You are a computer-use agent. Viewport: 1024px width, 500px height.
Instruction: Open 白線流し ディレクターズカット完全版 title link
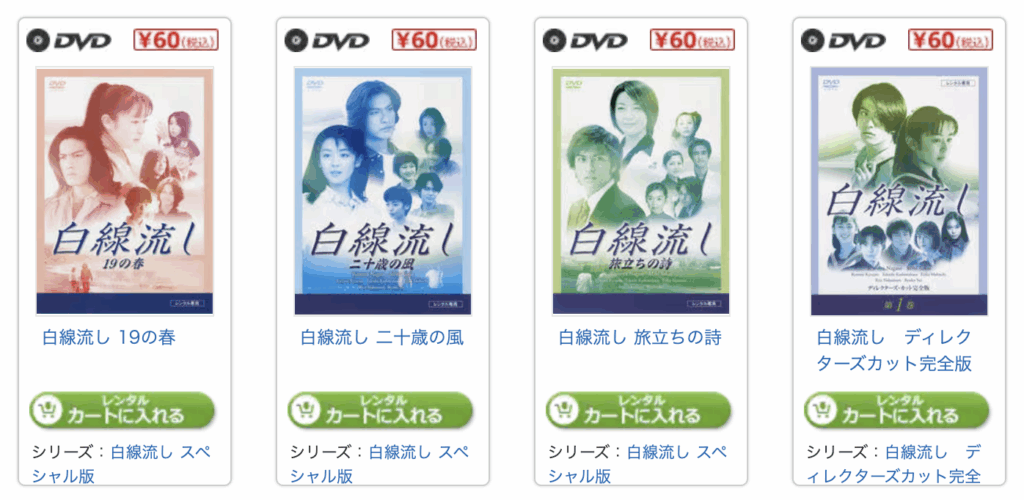(895, 351)
